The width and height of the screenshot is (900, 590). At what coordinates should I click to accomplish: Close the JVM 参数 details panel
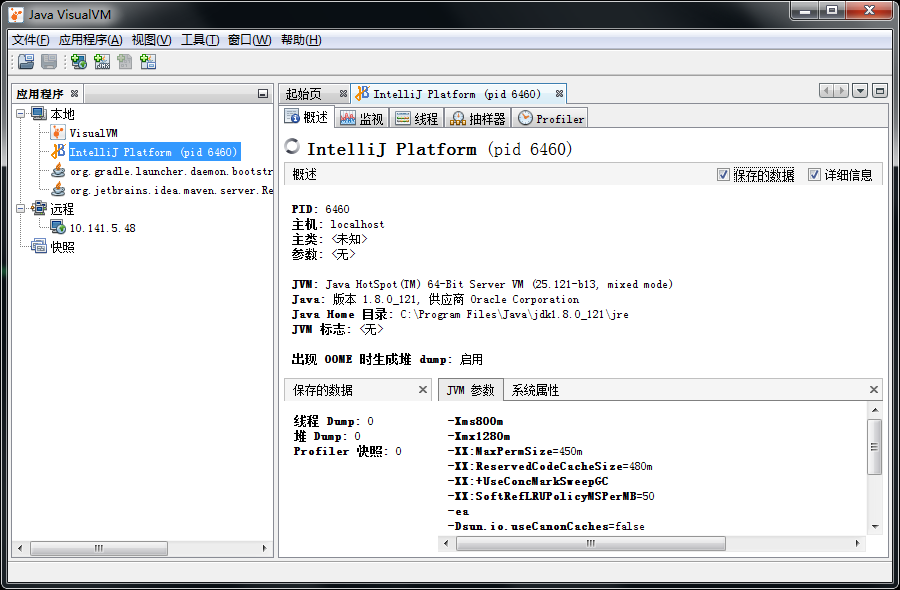874,390
